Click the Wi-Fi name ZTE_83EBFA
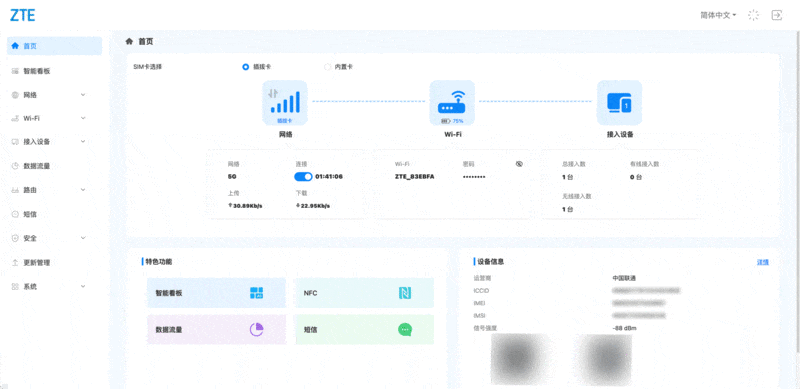The width and height of the screenshot is (800, 389). tap(414, 177)
